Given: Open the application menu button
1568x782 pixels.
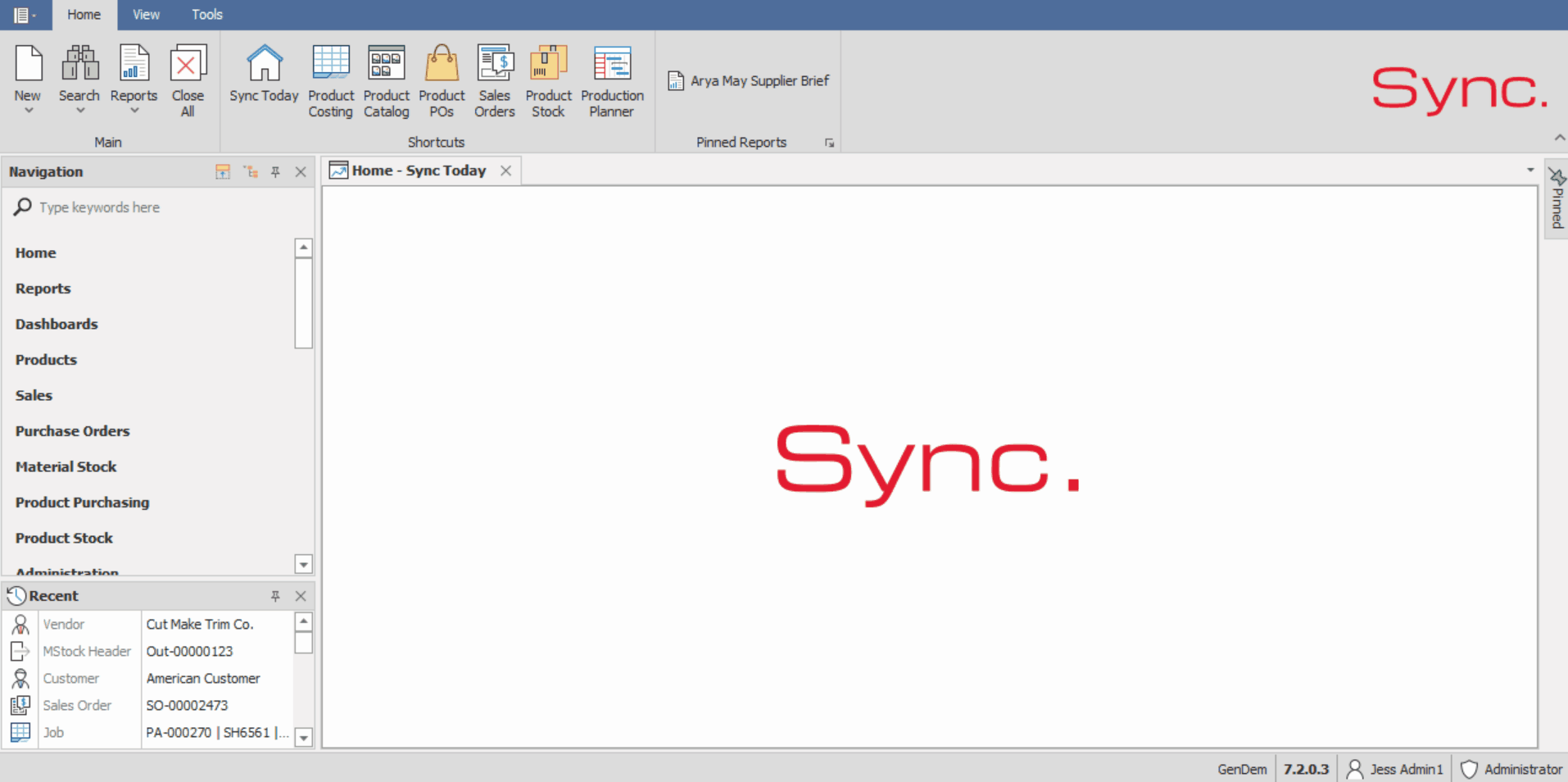Looking at the screenshot, I should pyautogui.click(x=25, y=15).
